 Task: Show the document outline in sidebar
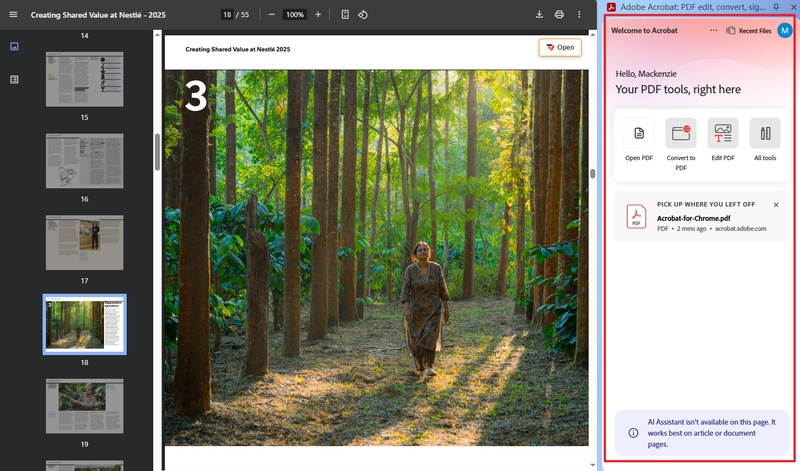pyautogui.click(x=14, y=80)
